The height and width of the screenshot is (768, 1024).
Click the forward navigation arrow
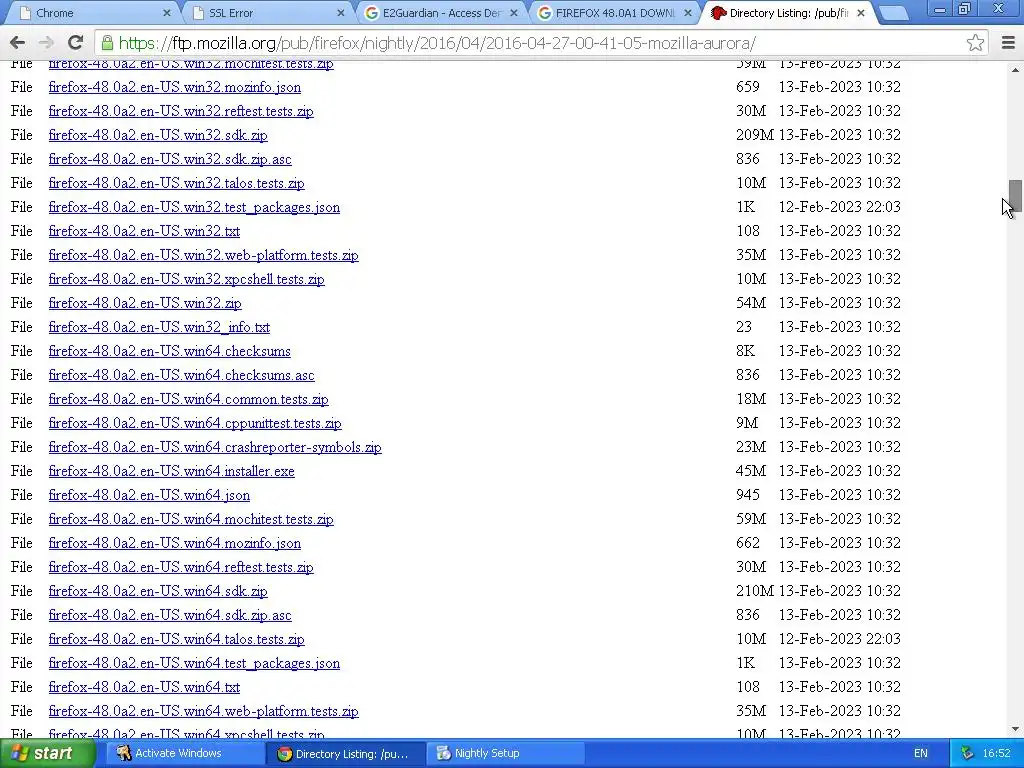[x=46, y=43]
